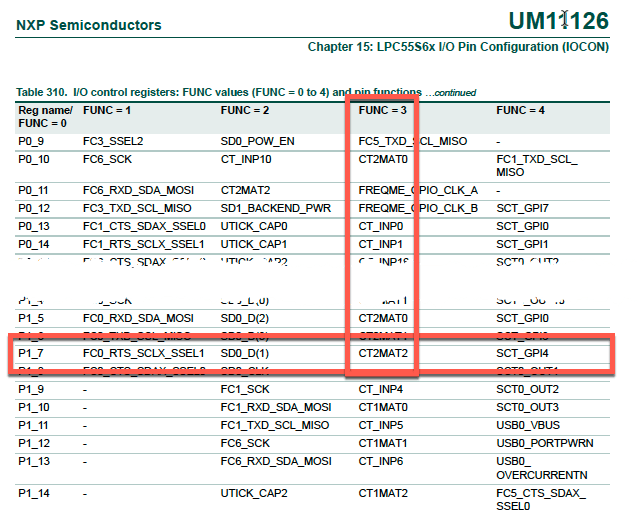638x523 pixels.
Task: Click the "Reg name/ FUNC = 0" header
Action: tap(45, 115)
